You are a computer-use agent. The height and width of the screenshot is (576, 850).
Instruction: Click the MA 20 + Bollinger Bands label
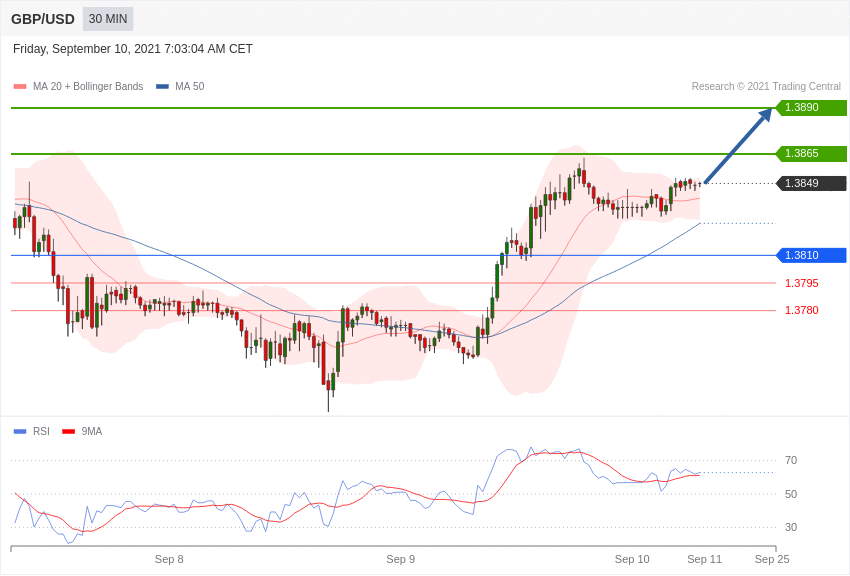point(88,87)
